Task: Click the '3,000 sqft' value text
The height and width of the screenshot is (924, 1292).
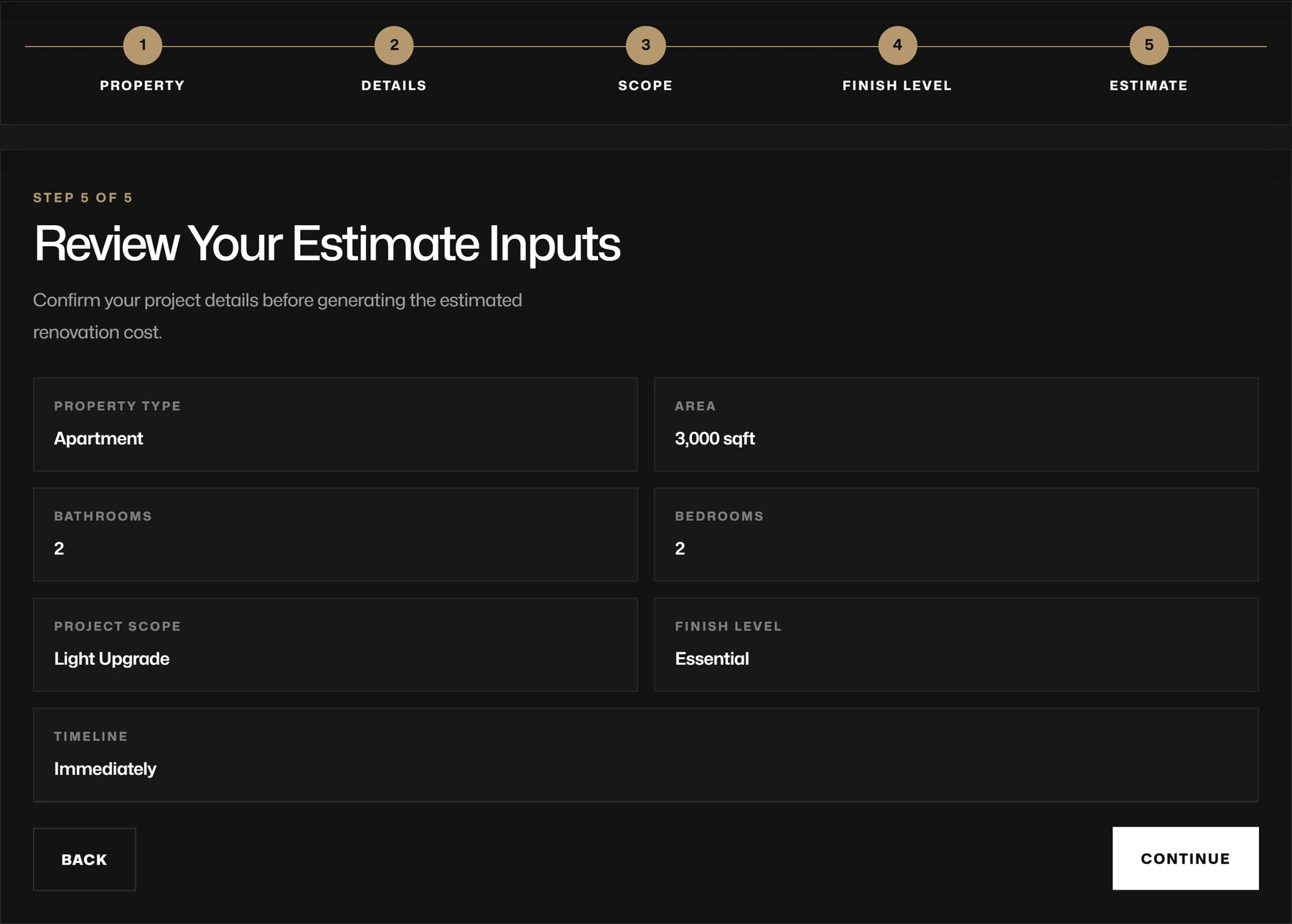Action: click(x=715, y=438)
